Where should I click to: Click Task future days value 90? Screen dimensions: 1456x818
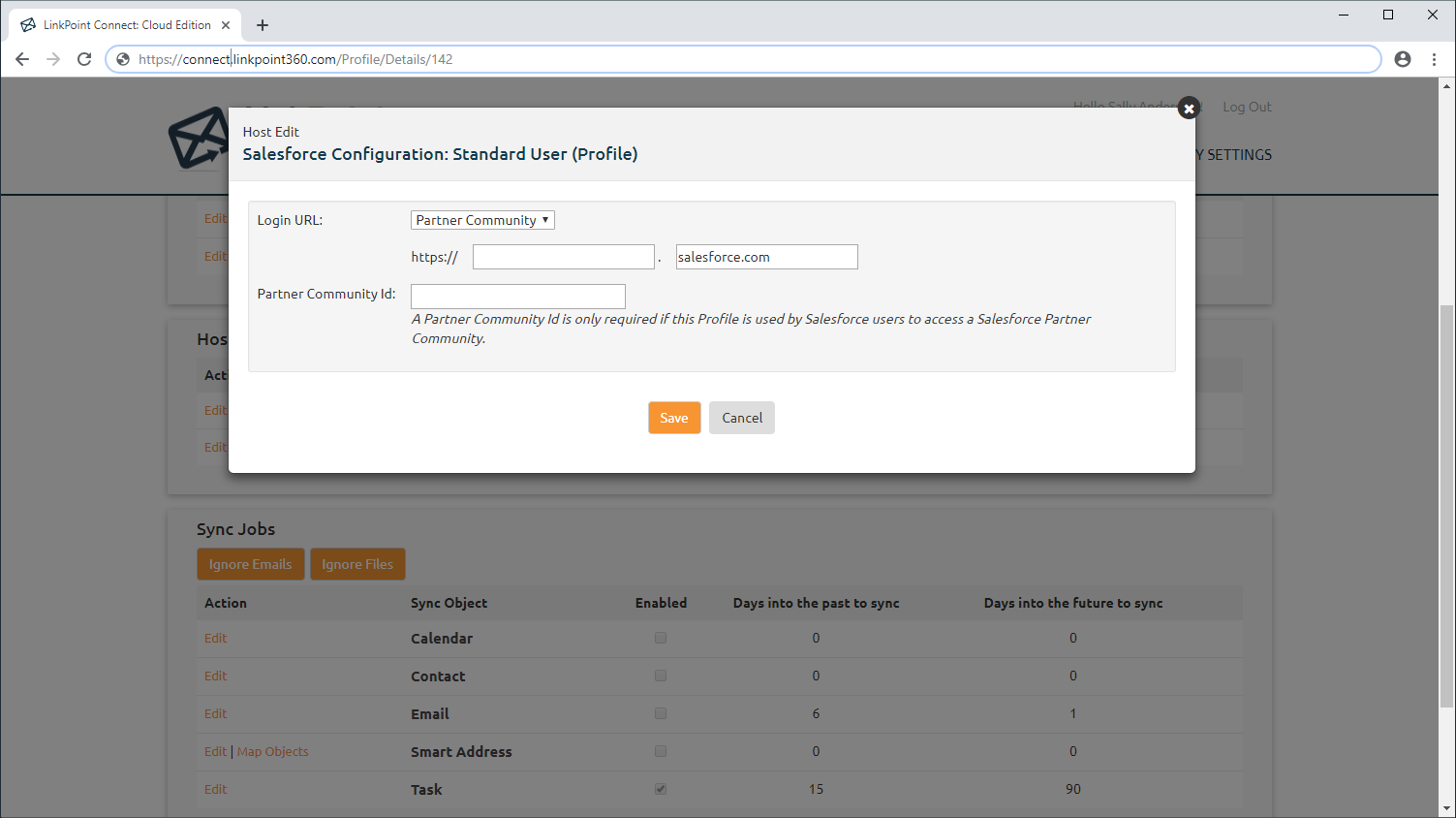tap(1073, 789)
